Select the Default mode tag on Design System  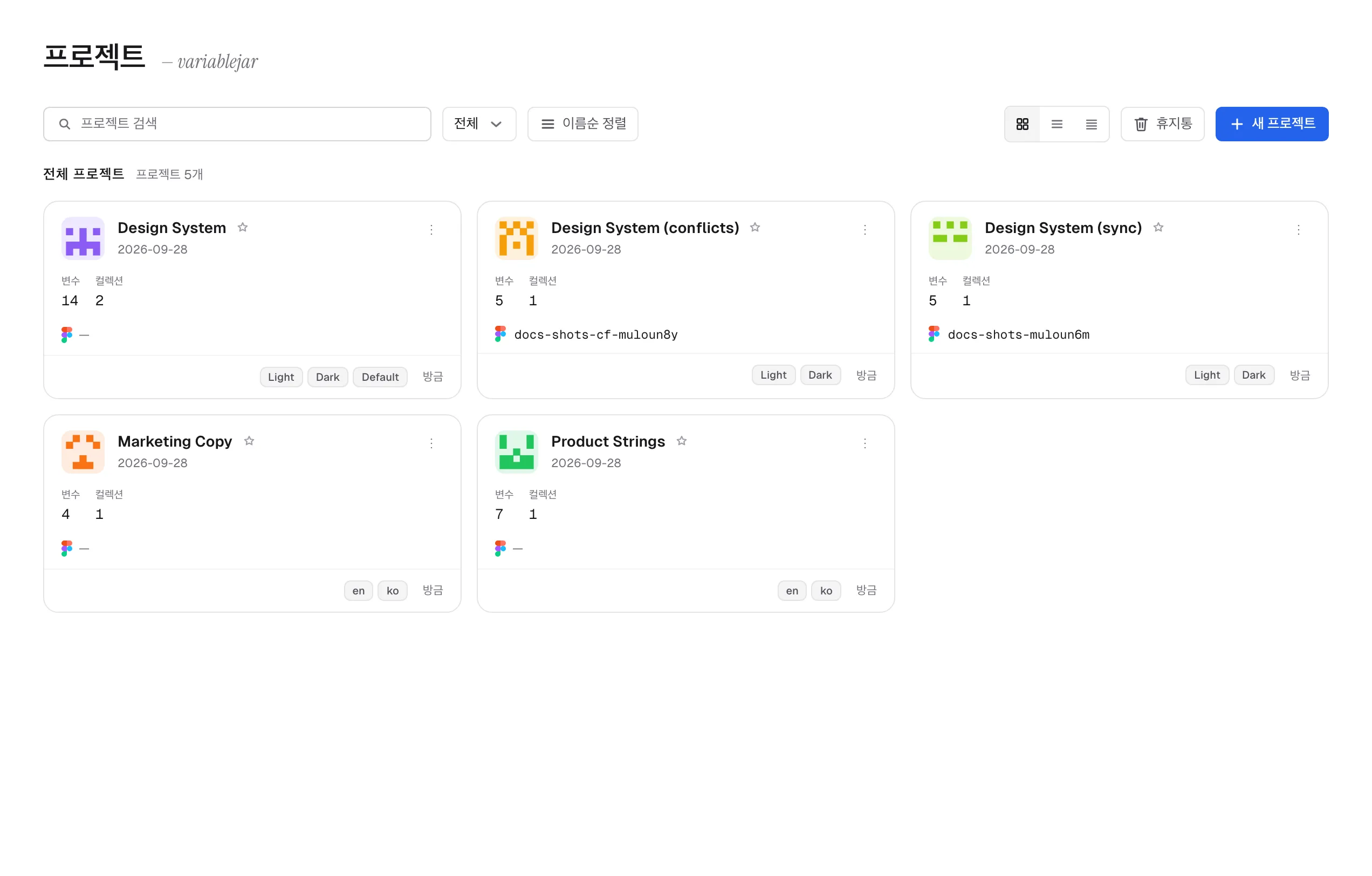(x=380, y=377)
